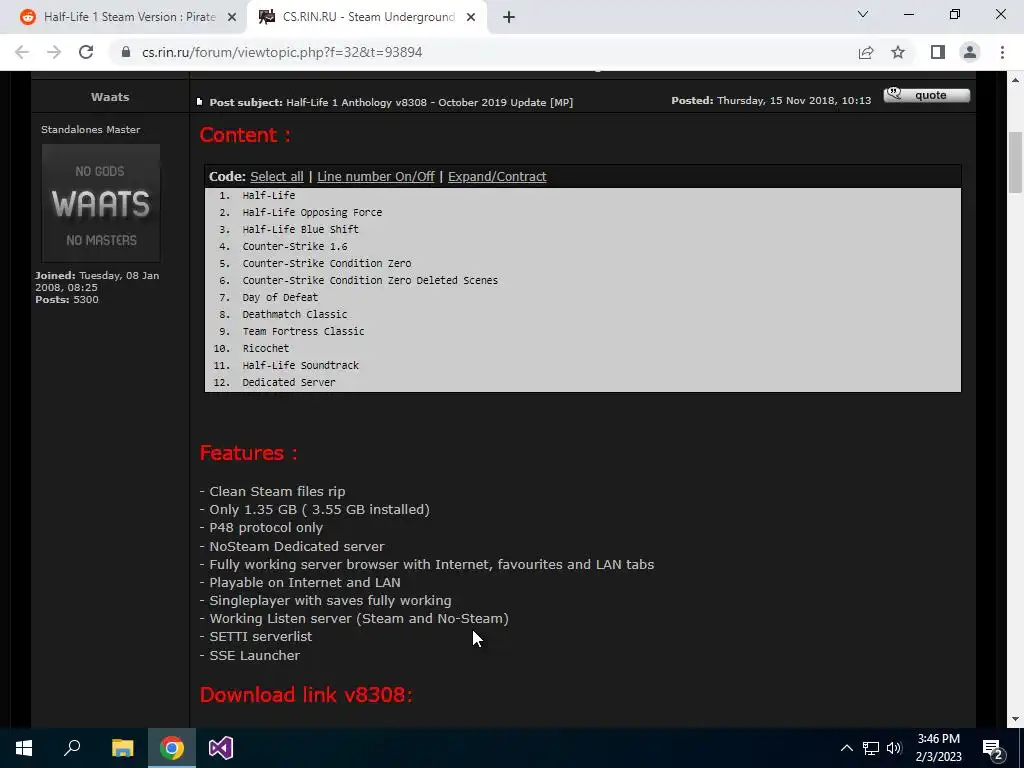Viewport: 1024px width, 768px height.
Task: Select 'Day of Defeat' line
Action: pyautogui.click(x=280, y=297)
